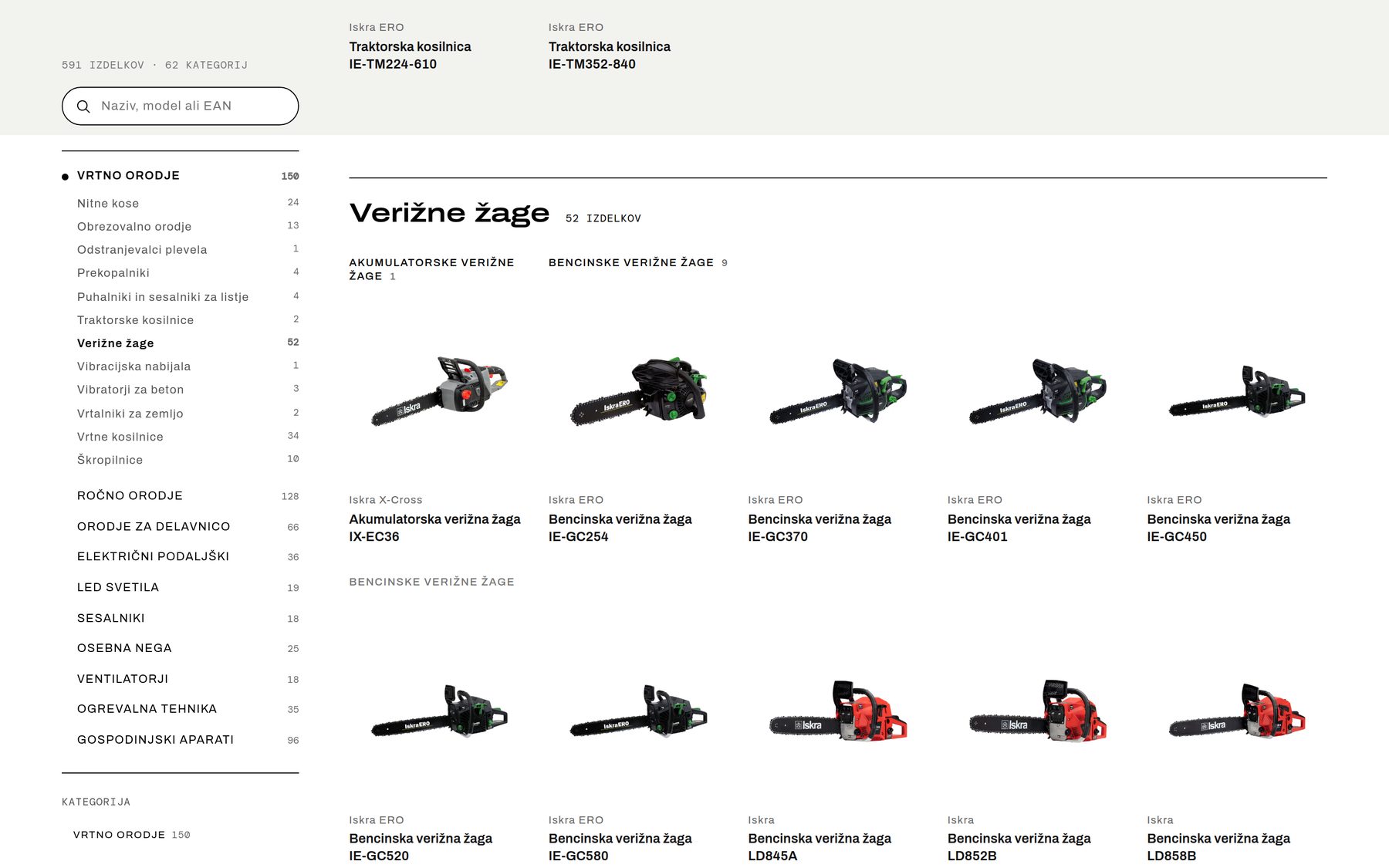The image size is (1389, 868).
Task: Open Puhalniki in sesalniki za listje
Action: pos(188,296)
